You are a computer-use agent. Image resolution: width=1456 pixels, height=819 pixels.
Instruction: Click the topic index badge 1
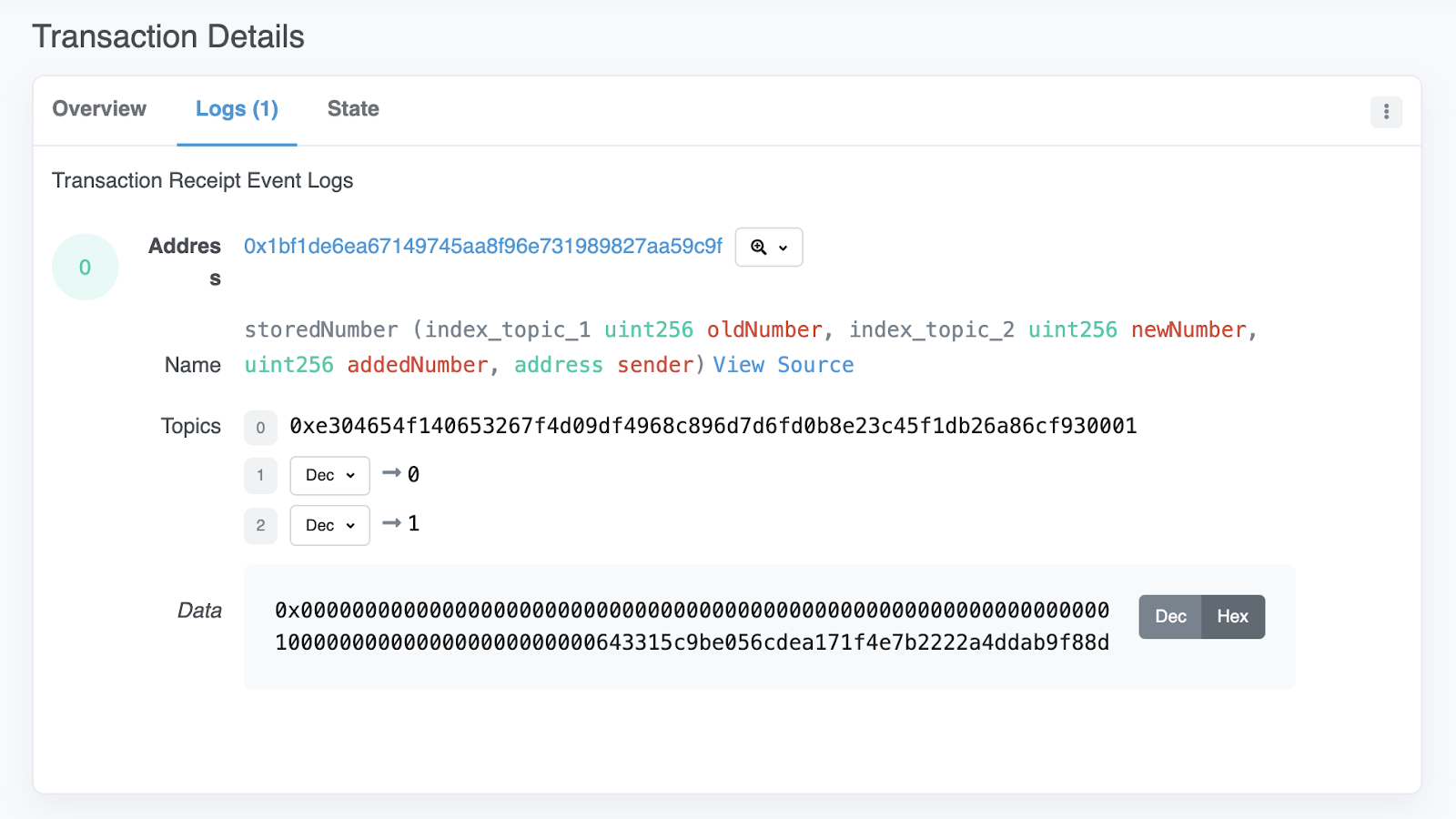click(260, 475)
